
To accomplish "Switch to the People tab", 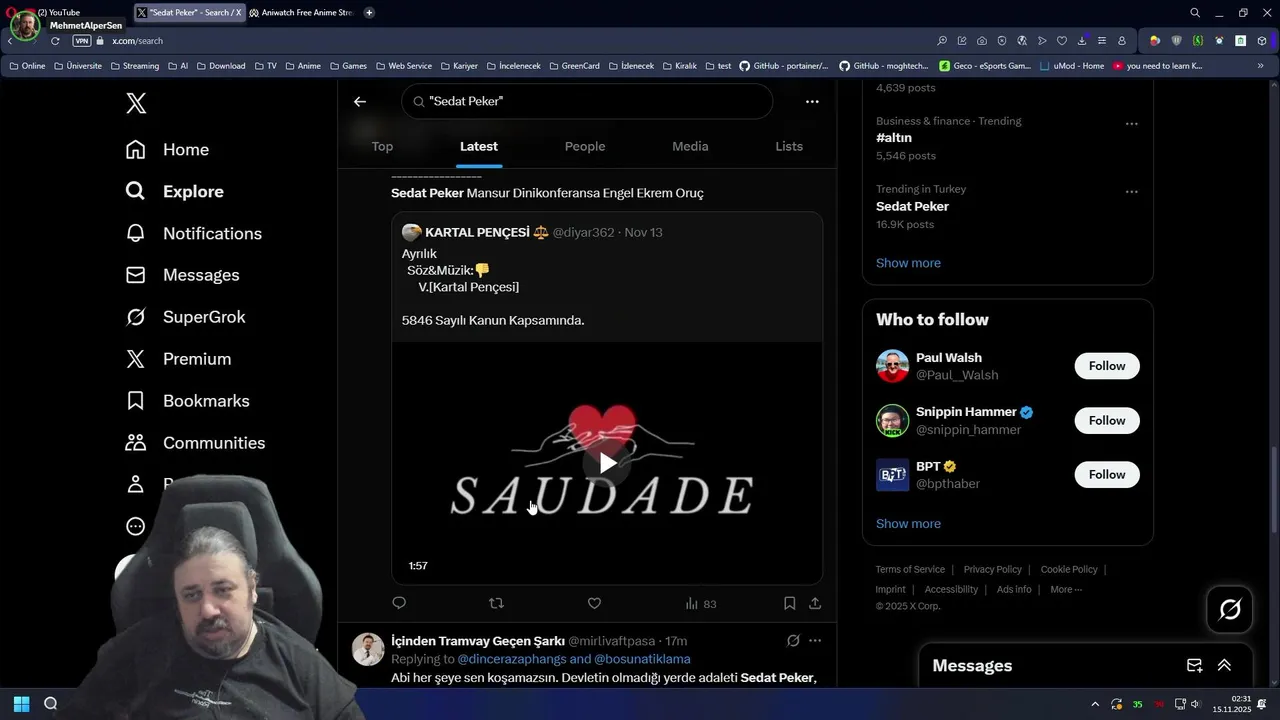I will pos(585,146).
